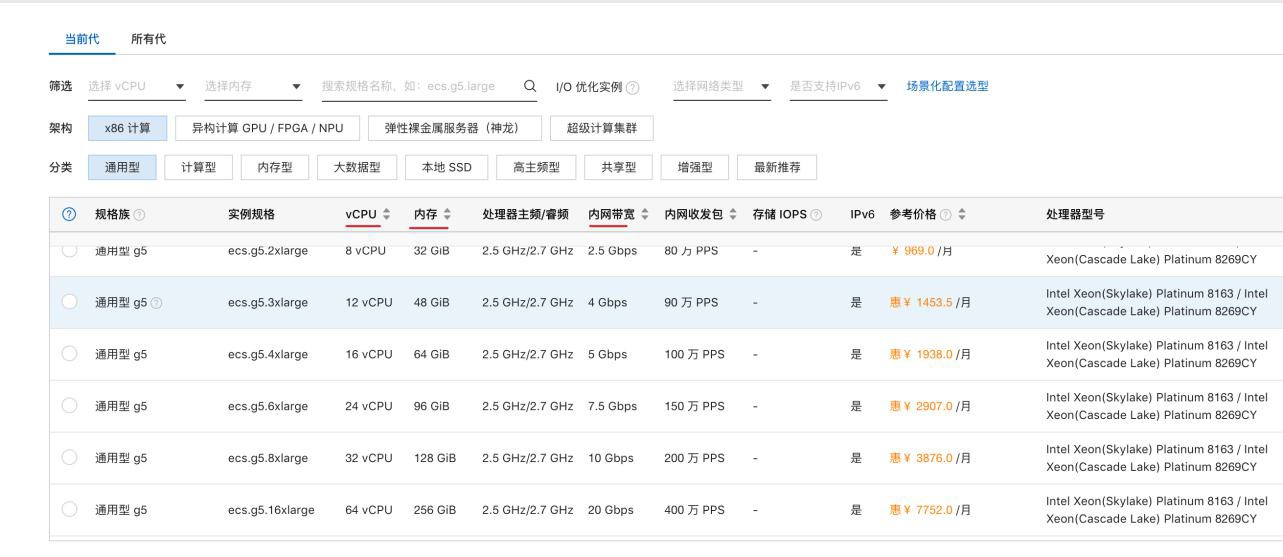Expand the 是否支持IPv6 dropdown
The image size is (1283, 557).
(838, 86)
